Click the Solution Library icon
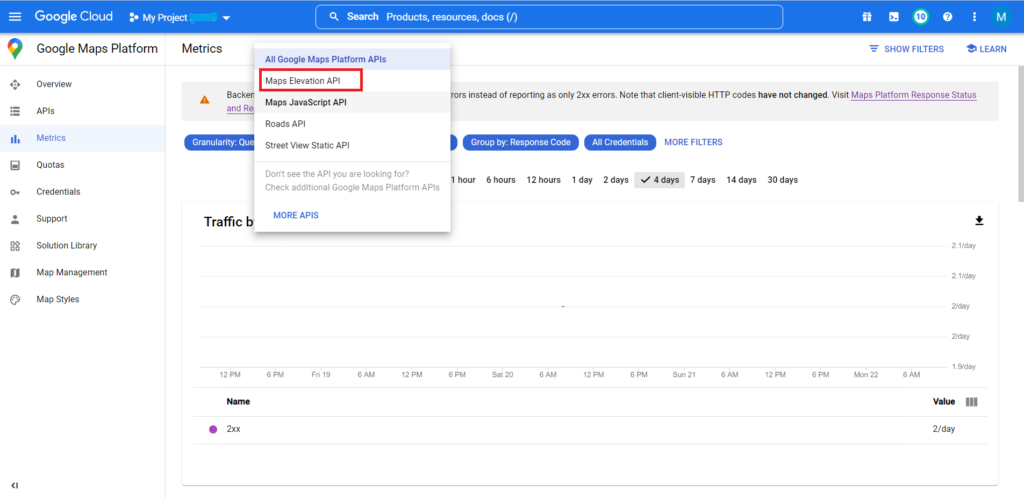The height and width of the screenshot is (498, 1024). (x=15, y=245)
